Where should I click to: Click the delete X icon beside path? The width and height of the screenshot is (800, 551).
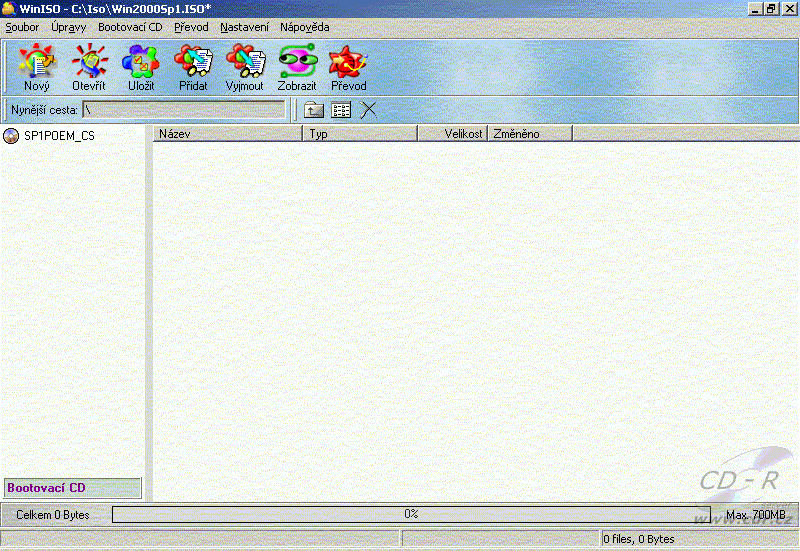(368, 110)
